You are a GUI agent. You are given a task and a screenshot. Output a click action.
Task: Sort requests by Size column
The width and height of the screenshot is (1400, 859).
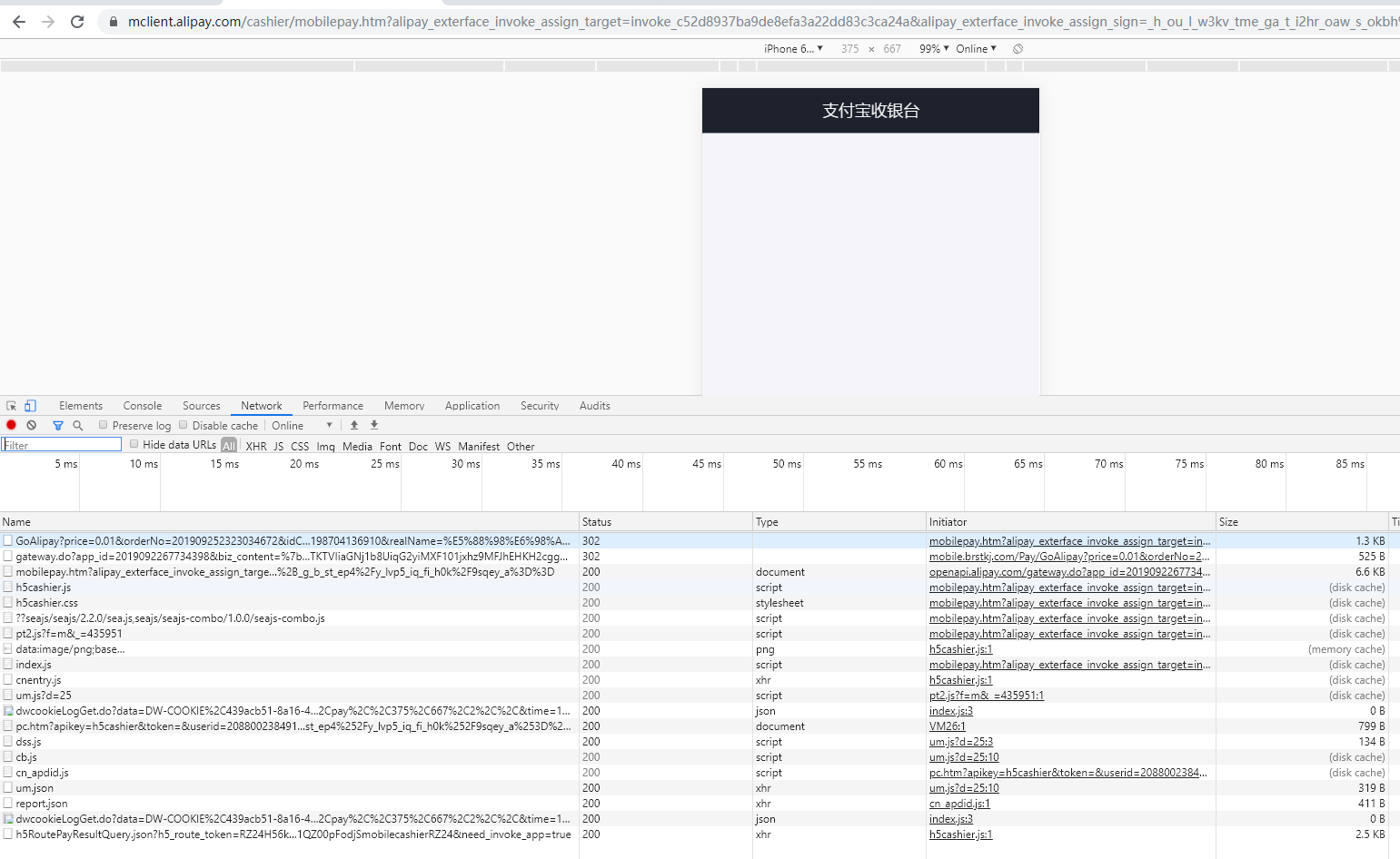[1303, 522]
